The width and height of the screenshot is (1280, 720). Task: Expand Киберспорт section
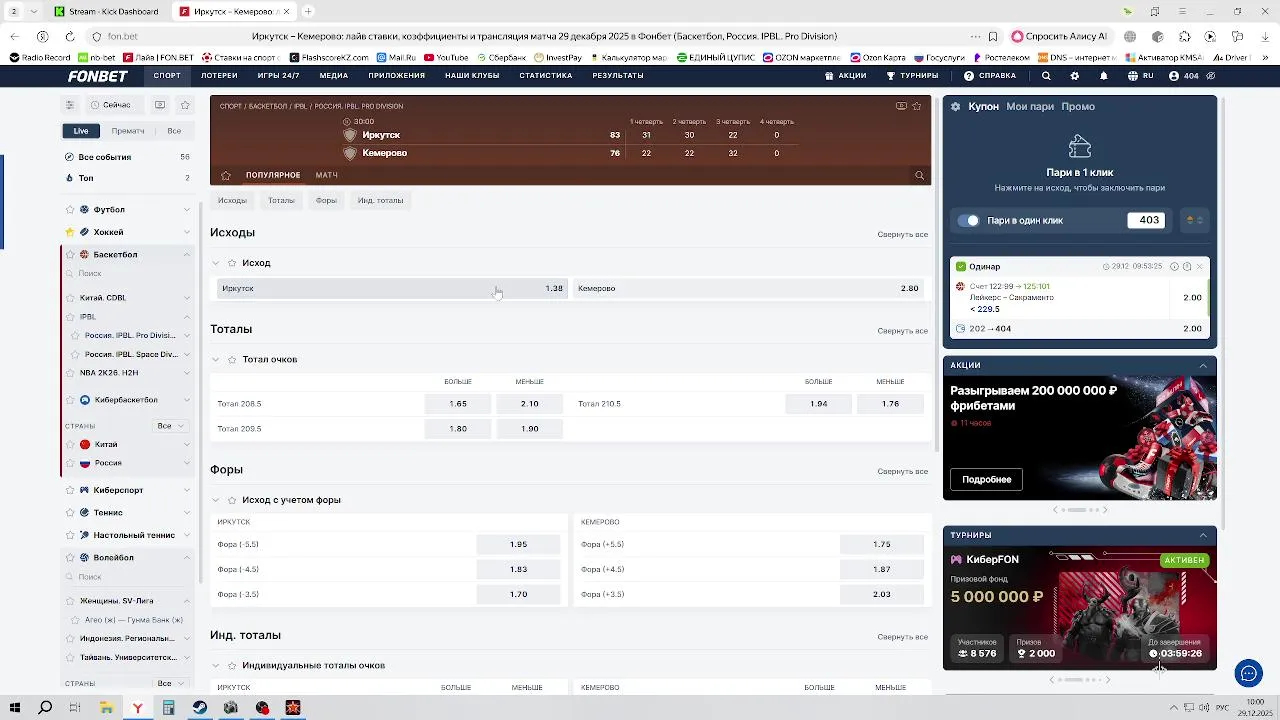(186, 491)
